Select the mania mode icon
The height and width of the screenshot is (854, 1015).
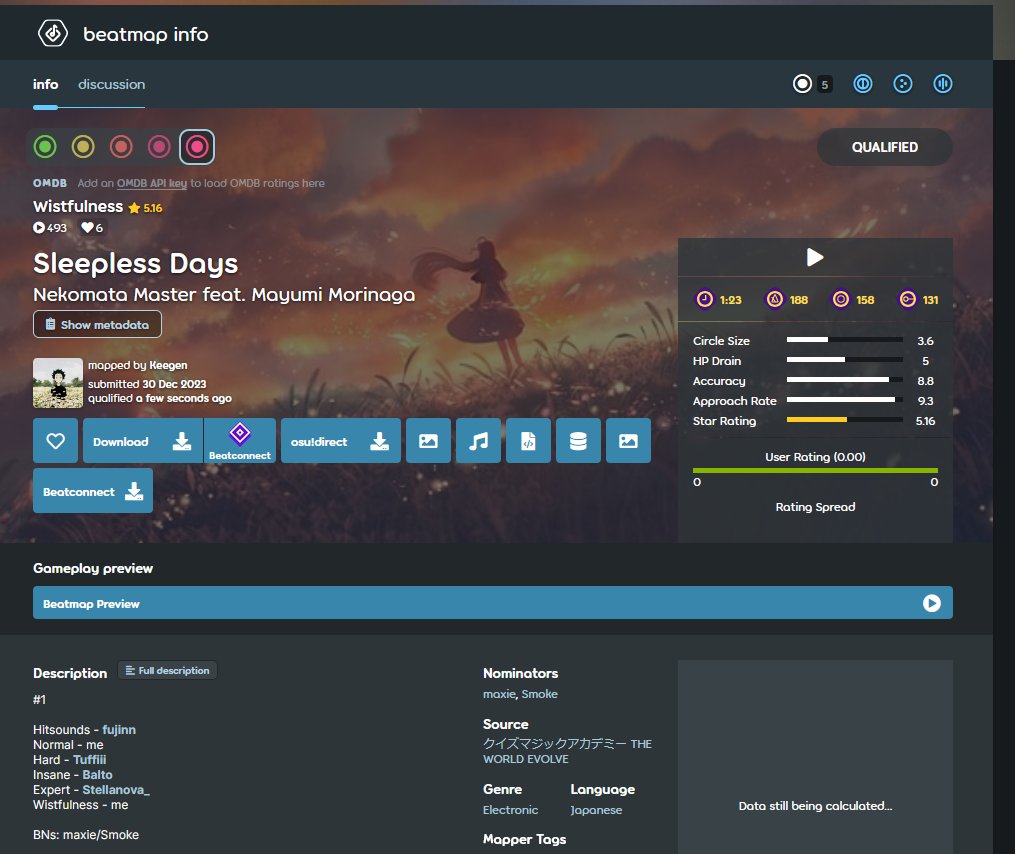tap(942, 84)
